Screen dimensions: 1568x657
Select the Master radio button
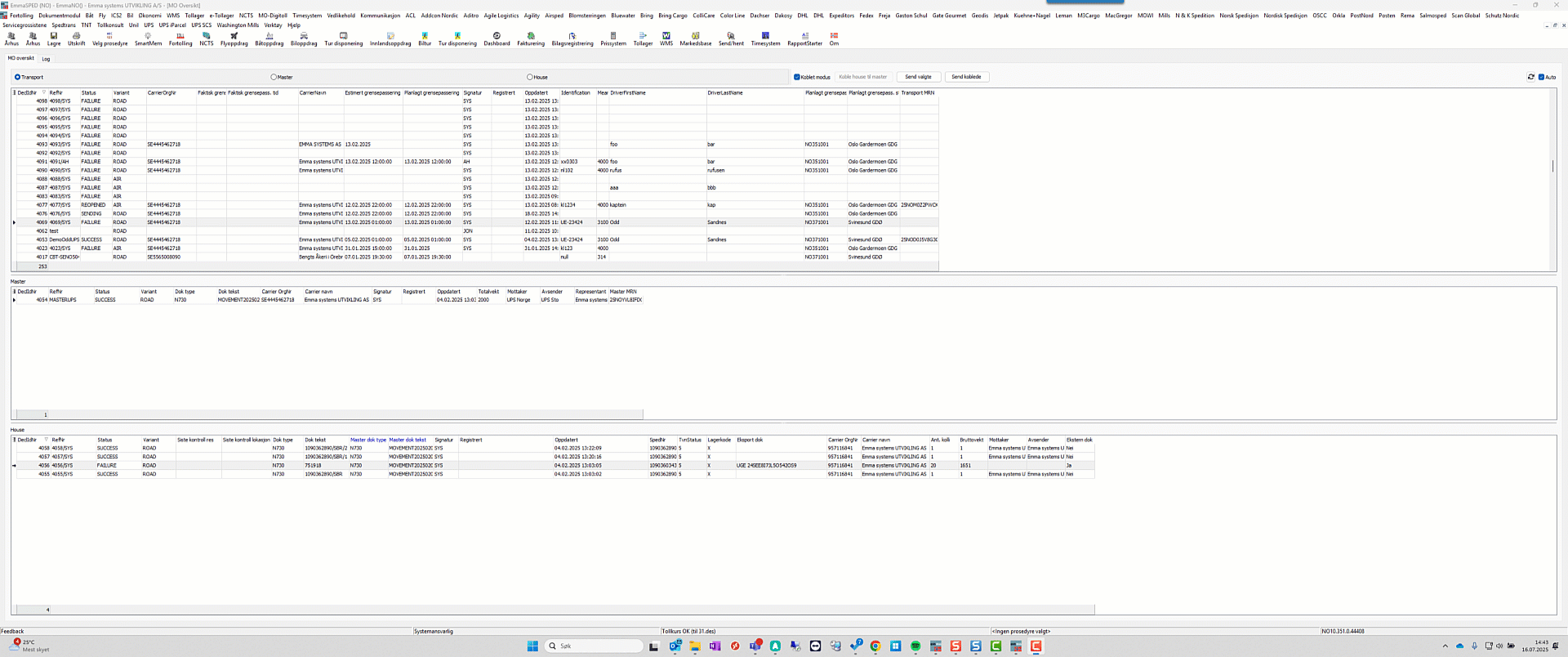274,77
